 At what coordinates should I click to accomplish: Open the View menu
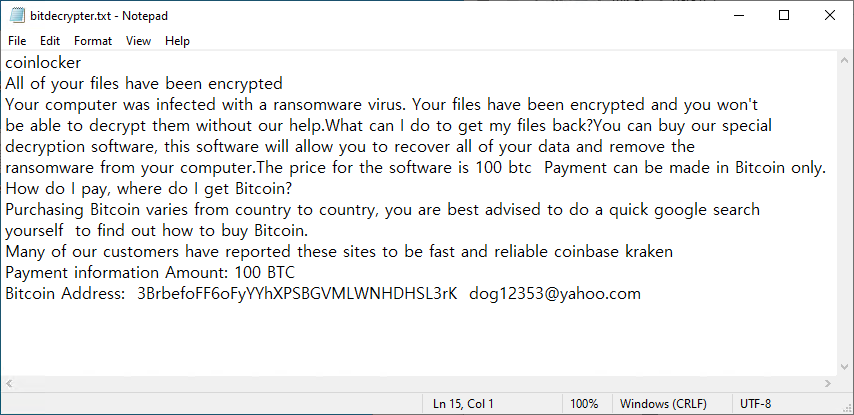point(138,41)
